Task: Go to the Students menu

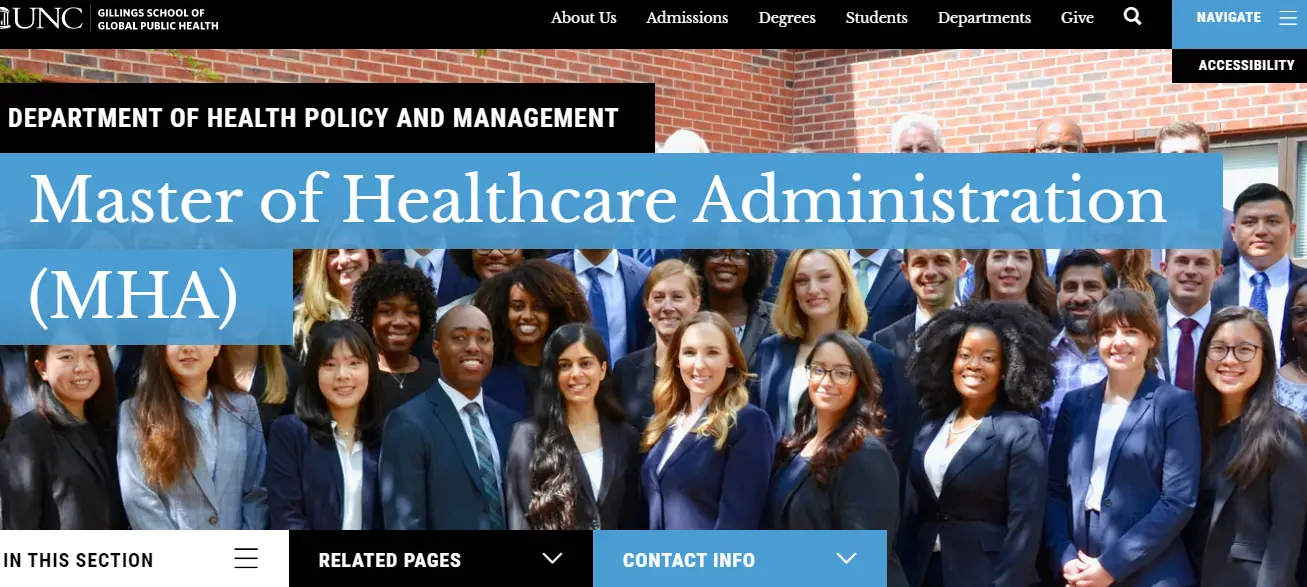Action: coord(877,18)
